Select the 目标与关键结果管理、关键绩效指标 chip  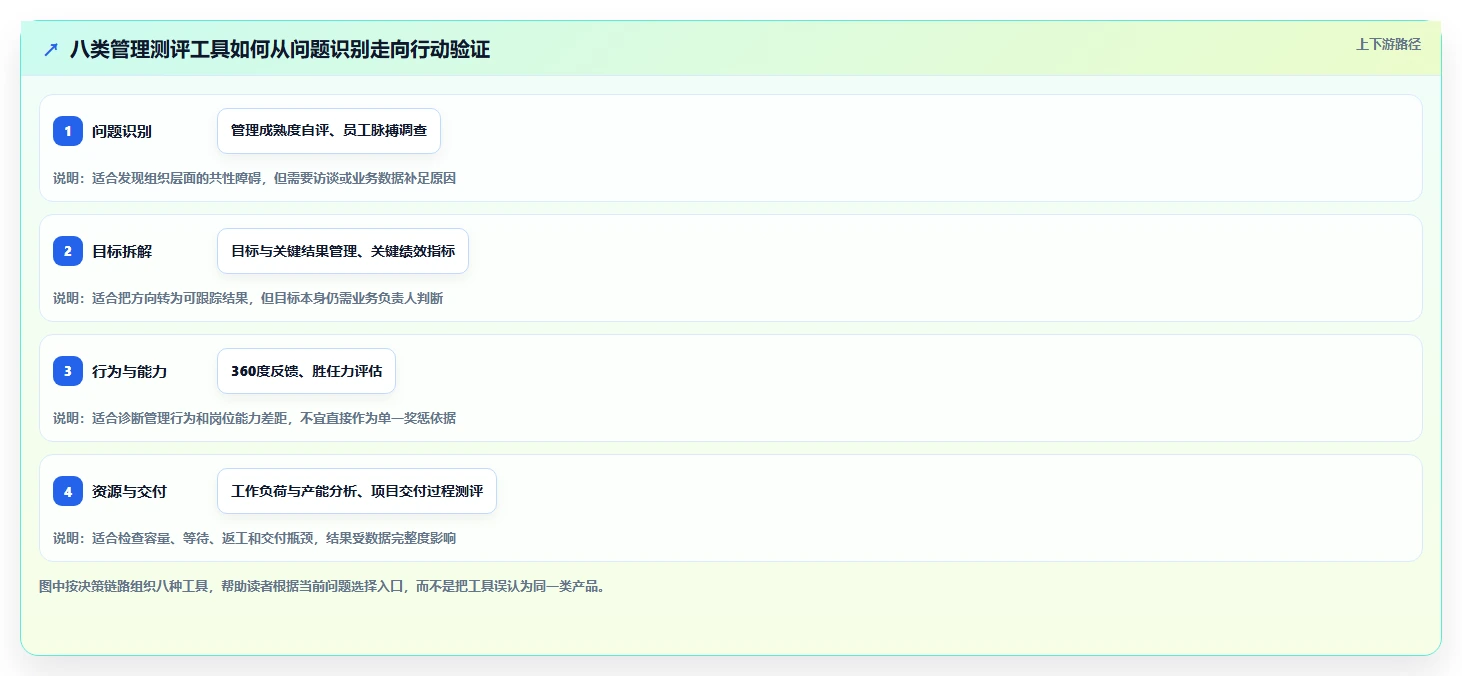click(x=343, y=251)
